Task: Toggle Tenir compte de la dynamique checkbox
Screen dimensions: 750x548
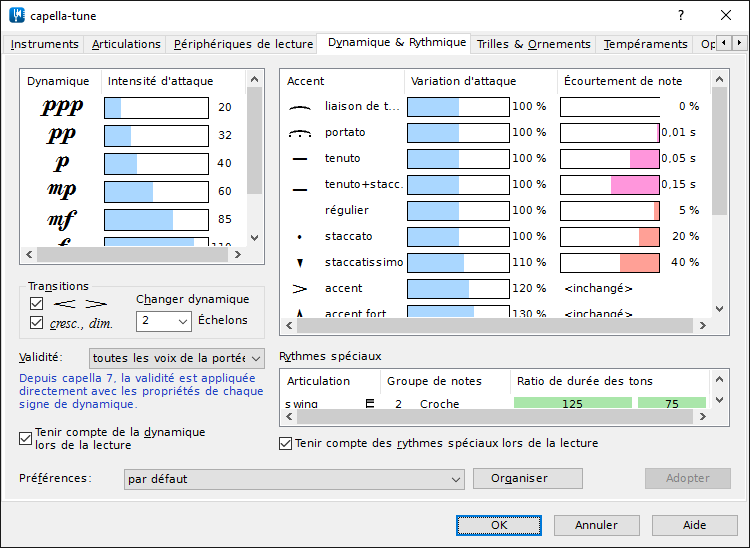Action: point(25,438)
